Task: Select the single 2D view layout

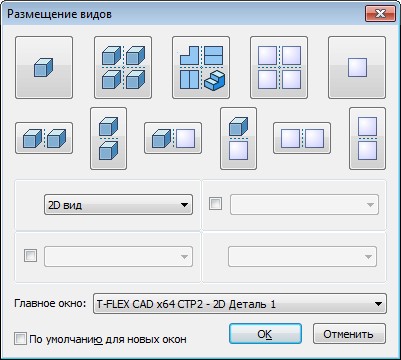Action: click(x=357, y=68)
